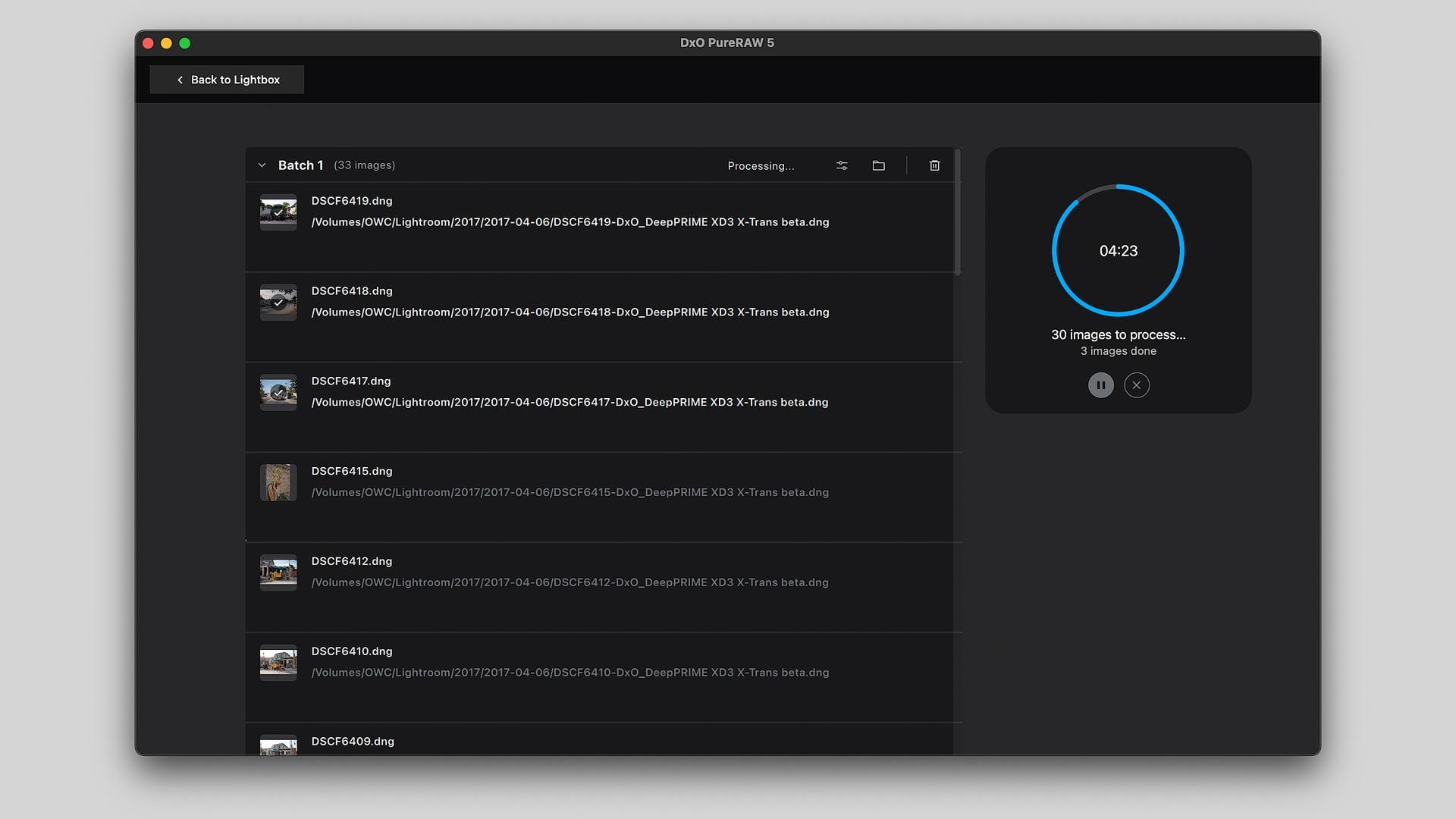This screenshot has width=1456, height=819.
Task: Cancel processing with the X button
Action: [1136, 385]
